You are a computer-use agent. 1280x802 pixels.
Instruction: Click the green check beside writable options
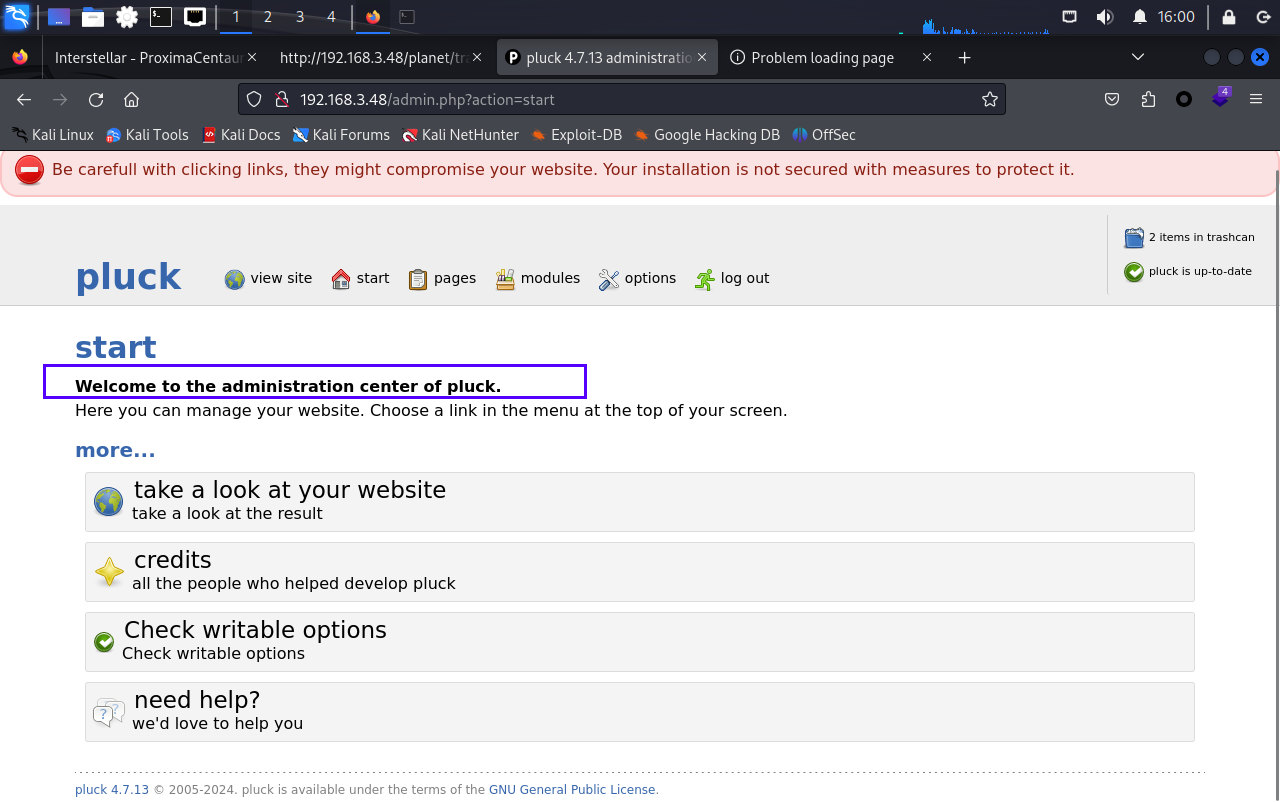pyautogui.click(x=104, y=642)
